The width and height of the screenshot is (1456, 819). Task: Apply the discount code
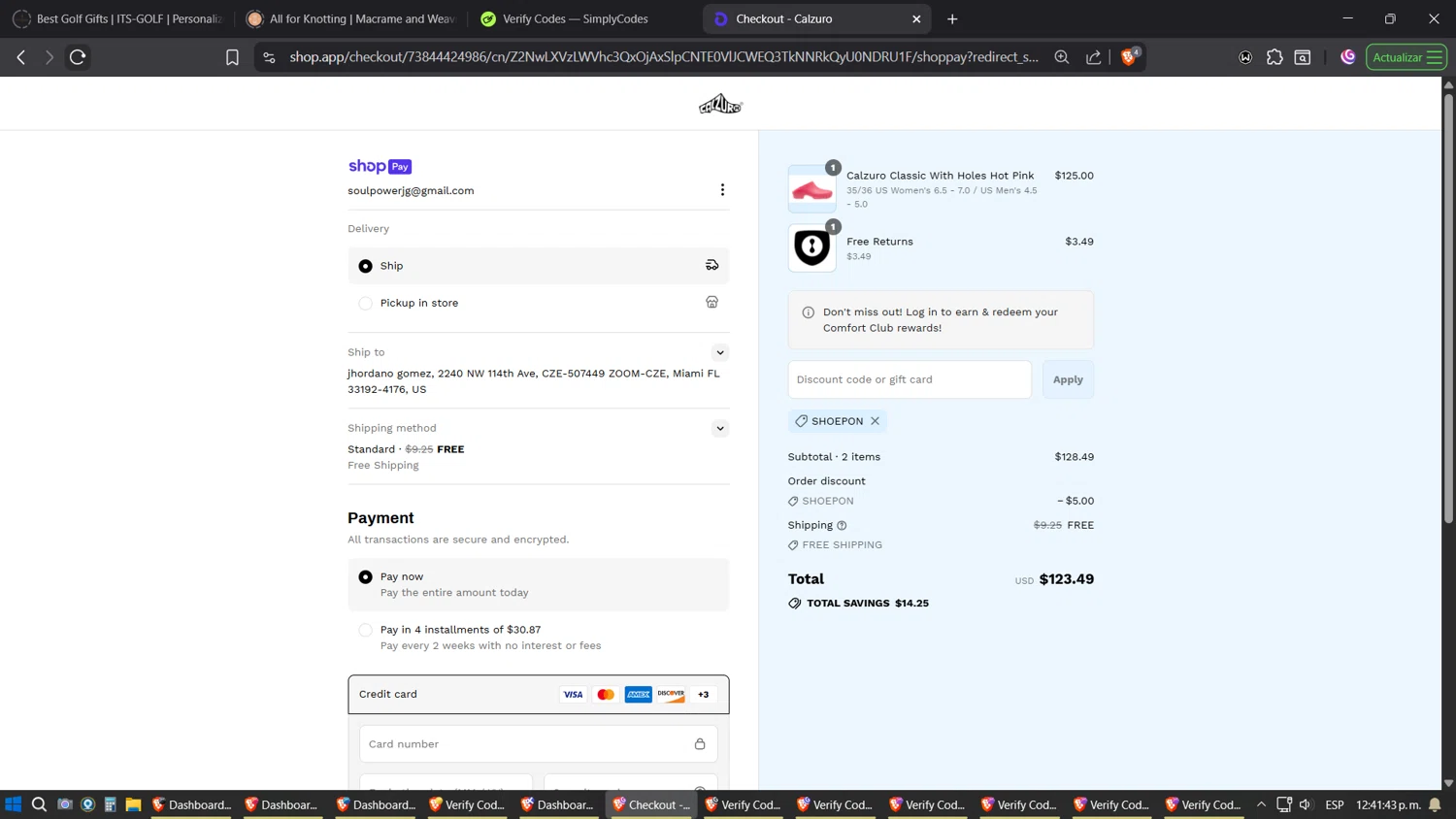[1068, 379]
